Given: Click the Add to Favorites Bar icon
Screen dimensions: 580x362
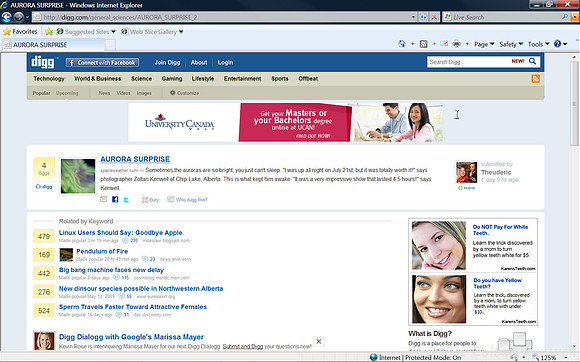Looking at the screenshot, I should pos(49,32).
